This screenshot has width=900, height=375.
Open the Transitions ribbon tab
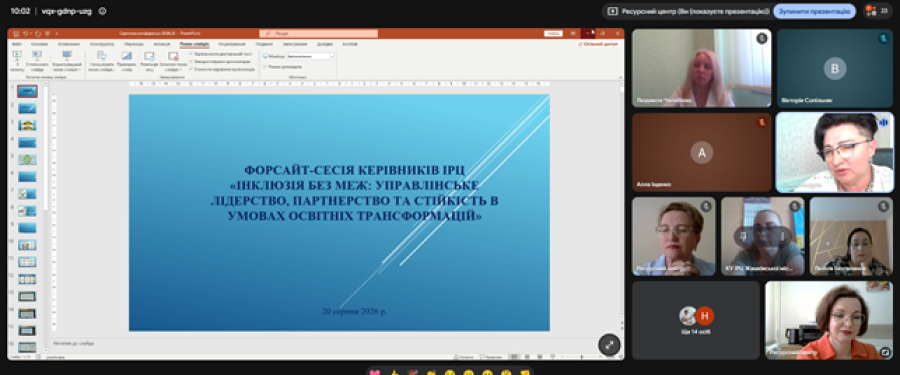click(134, 44)
